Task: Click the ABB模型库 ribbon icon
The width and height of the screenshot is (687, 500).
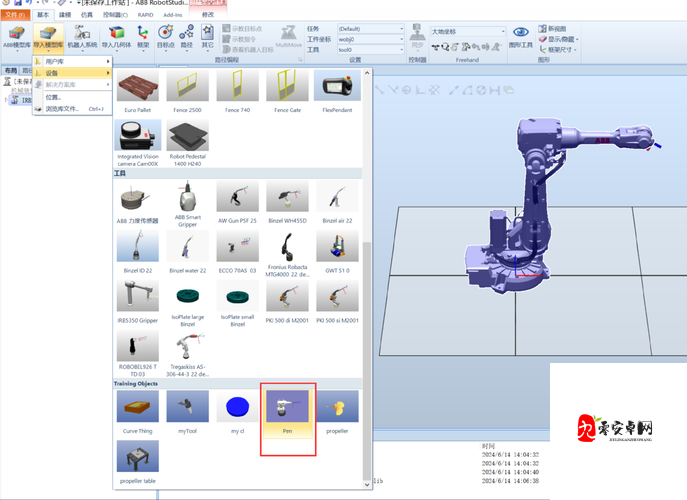Action: click(16, 37)
